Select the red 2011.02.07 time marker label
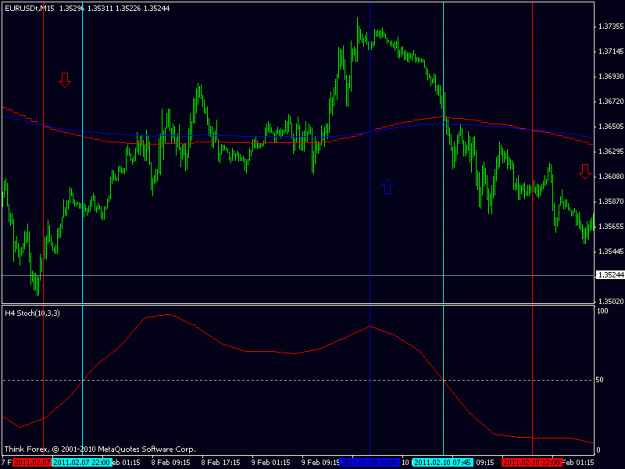The height and width of the screenshot is (469, 625). 31,462
